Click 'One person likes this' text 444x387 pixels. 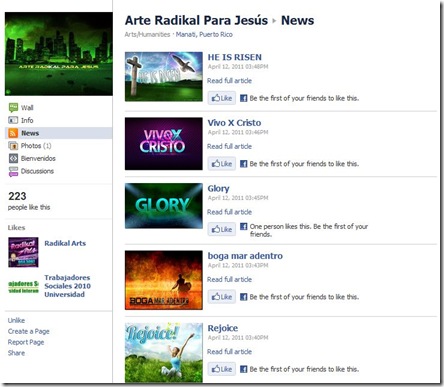click(281, 226)
